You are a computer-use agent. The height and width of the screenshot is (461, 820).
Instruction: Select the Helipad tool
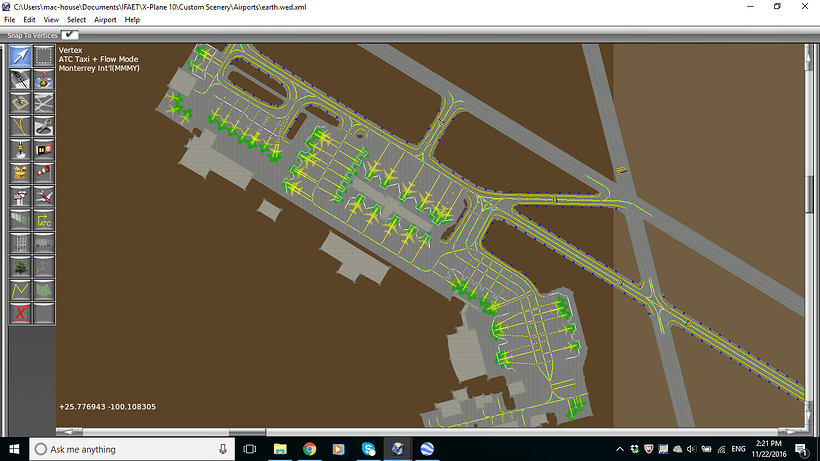(x=20, y=103)
